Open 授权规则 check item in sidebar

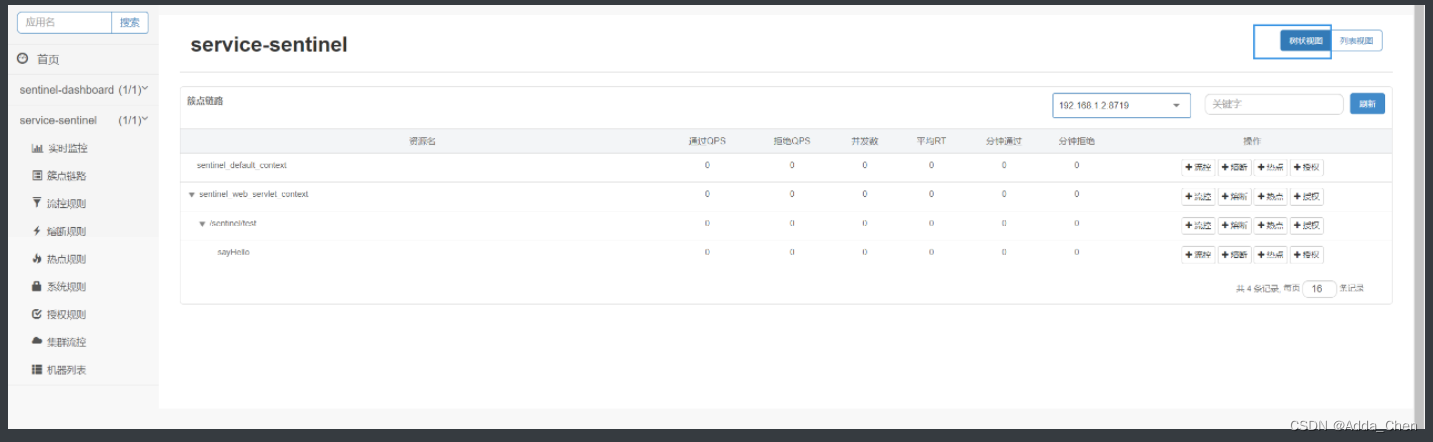pyautogui.click(x=60, y=314)
